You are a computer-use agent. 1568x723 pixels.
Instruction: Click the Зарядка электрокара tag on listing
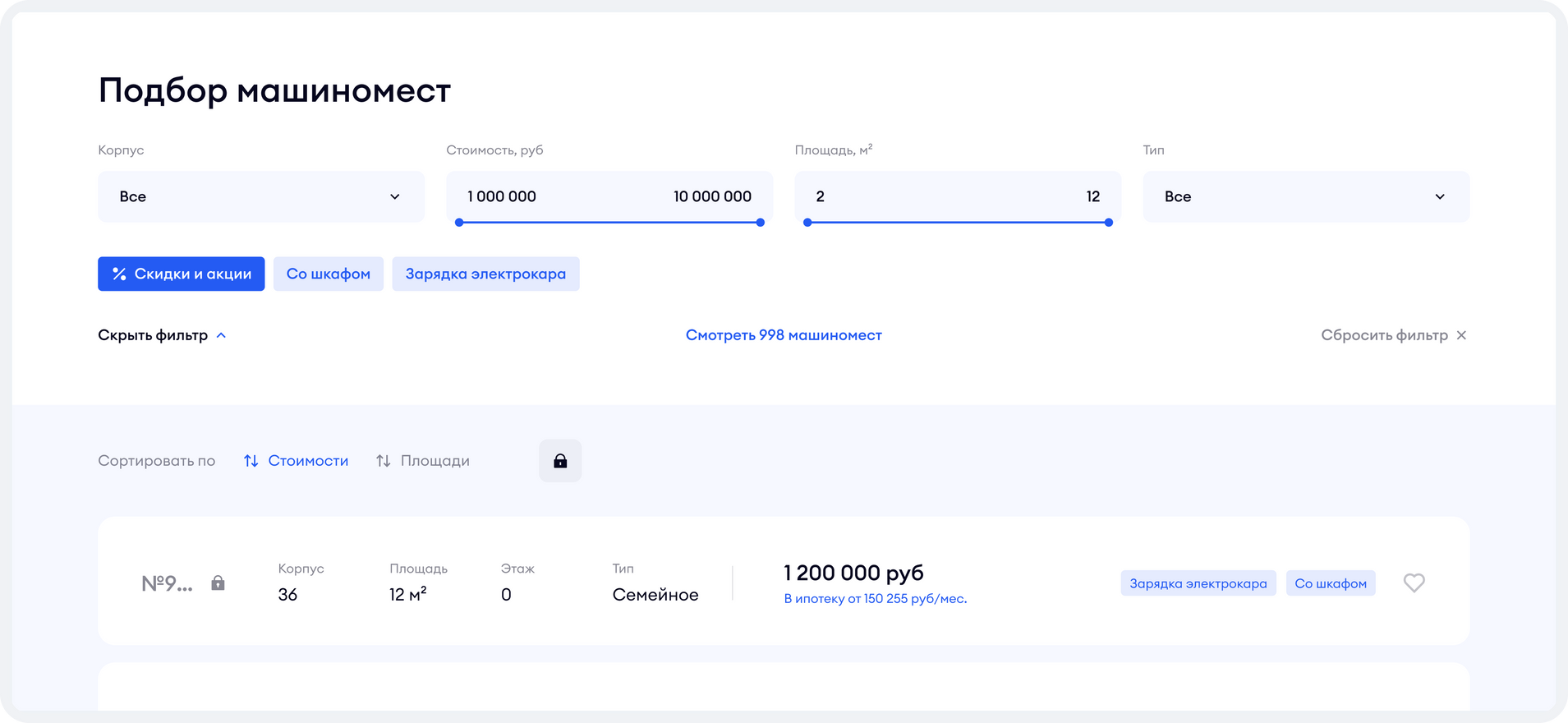[x=1198, y=583]
